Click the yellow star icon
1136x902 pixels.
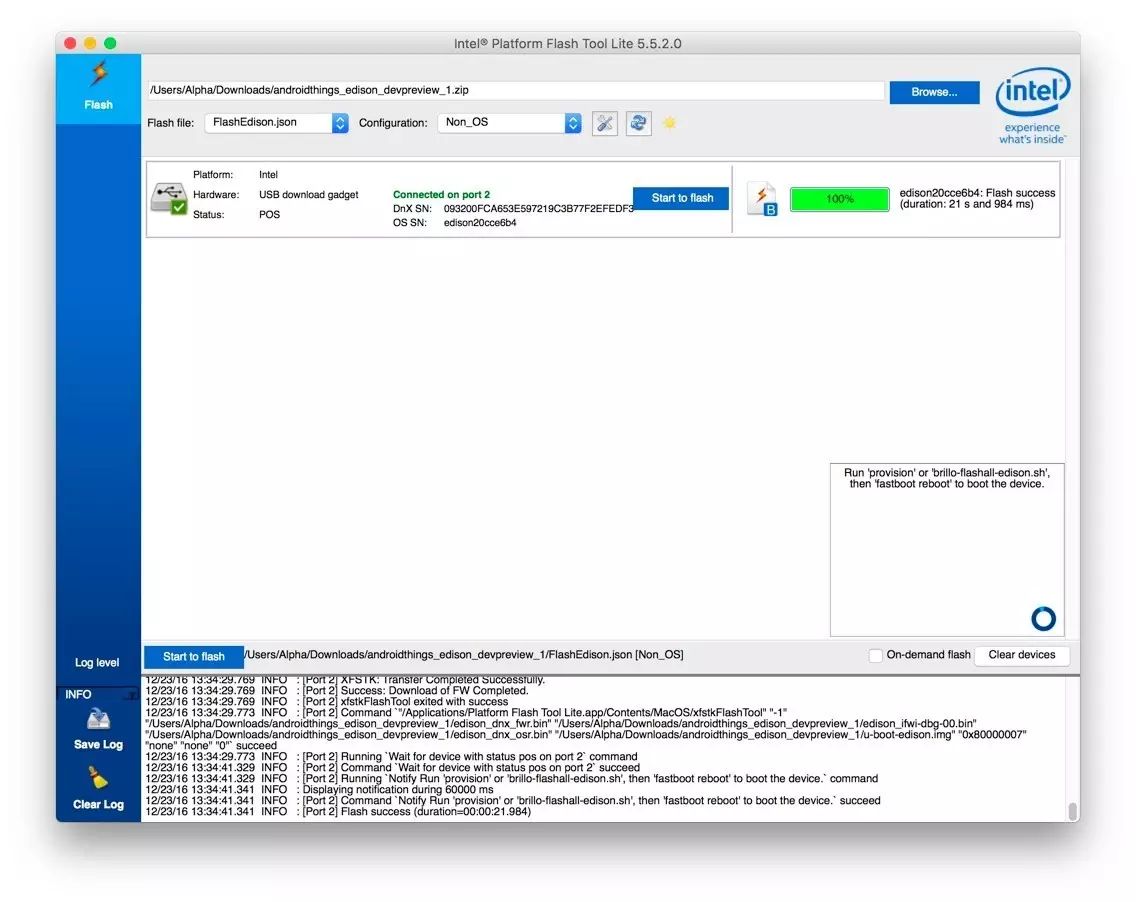(x=669, y=122)
